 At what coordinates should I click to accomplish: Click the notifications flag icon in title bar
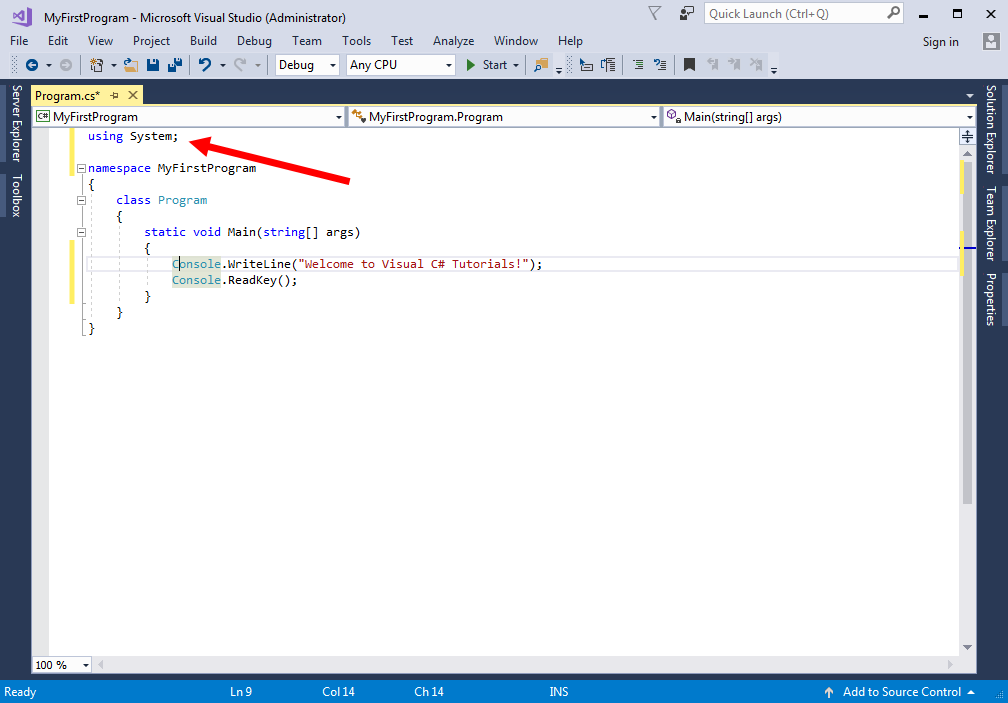click(x=654, y=13)
